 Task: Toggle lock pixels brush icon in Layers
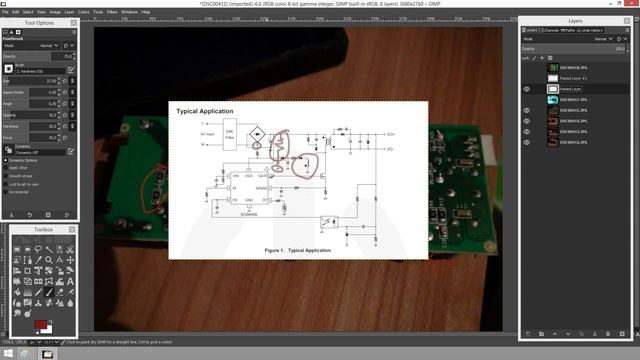(534, 58)
